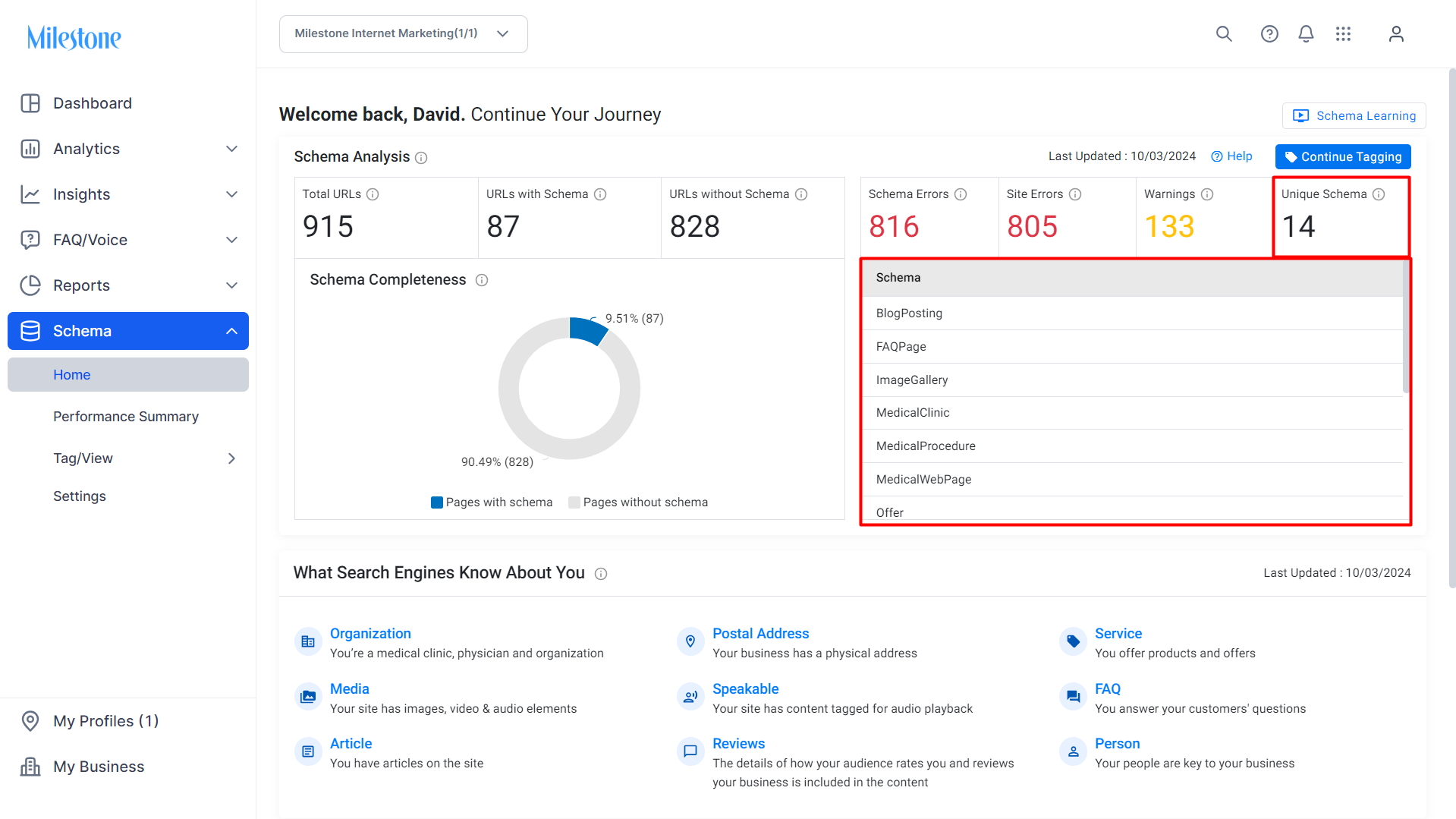Click the Schema Errors value 816
1456x819 pixels.
(894, 227)
